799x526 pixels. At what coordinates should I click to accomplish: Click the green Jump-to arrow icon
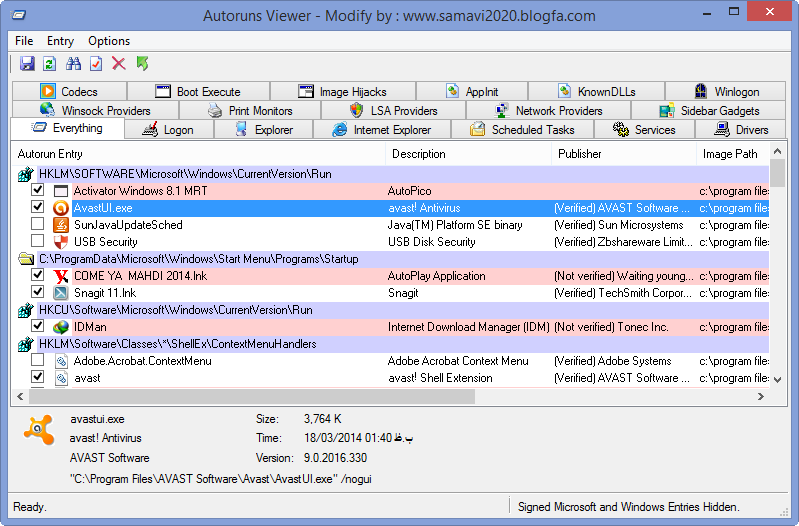pos(142,64)
